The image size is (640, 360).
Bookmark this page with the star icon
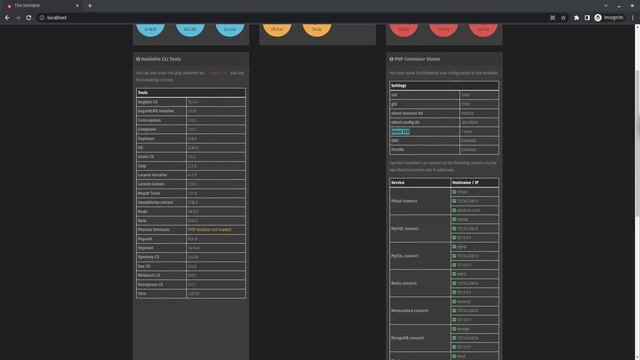pyautogui.click(x=563, y=18)
